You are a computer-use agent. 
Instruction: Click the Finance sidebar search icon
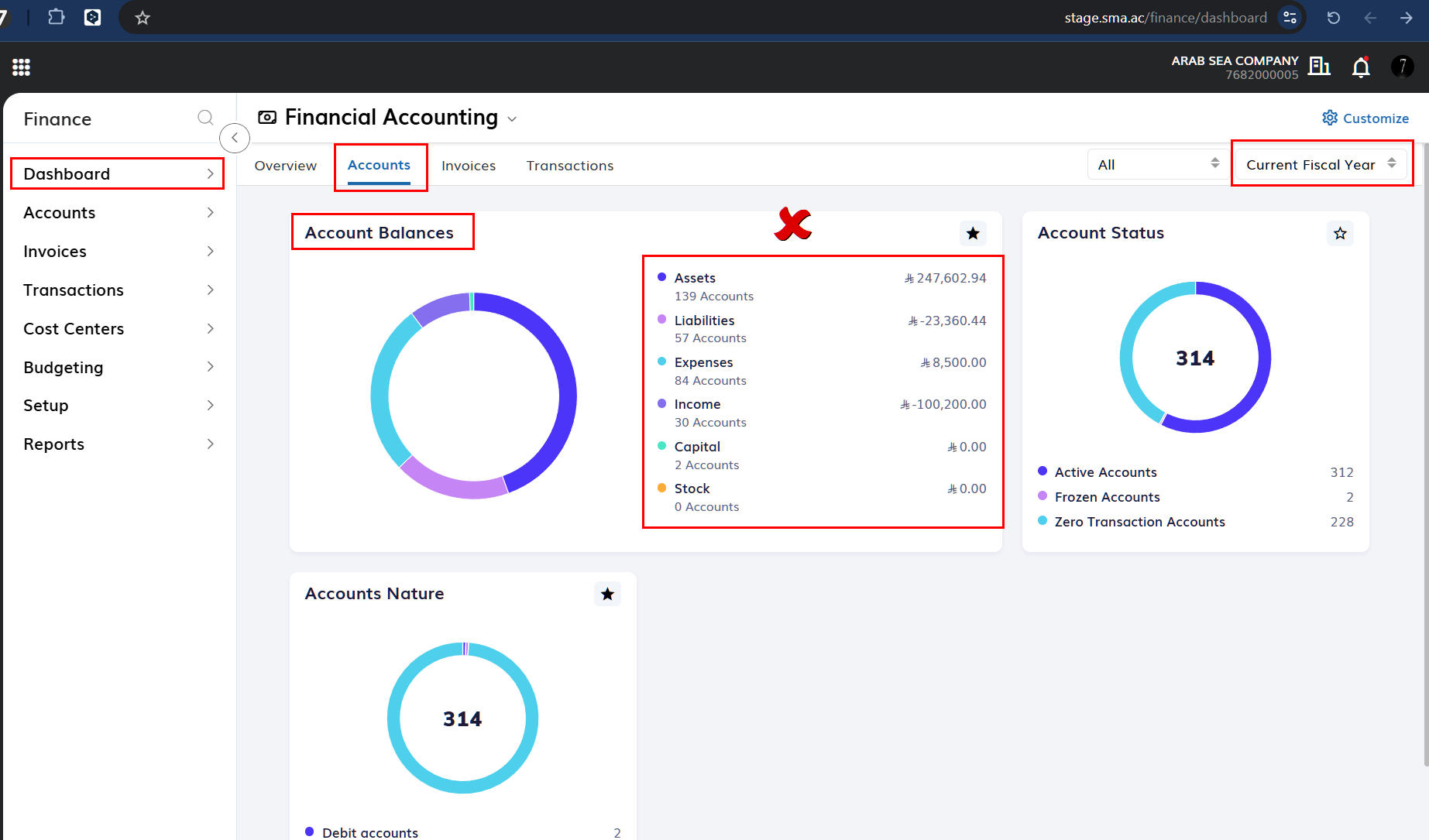pyautogui.click(x=205, y=118)
